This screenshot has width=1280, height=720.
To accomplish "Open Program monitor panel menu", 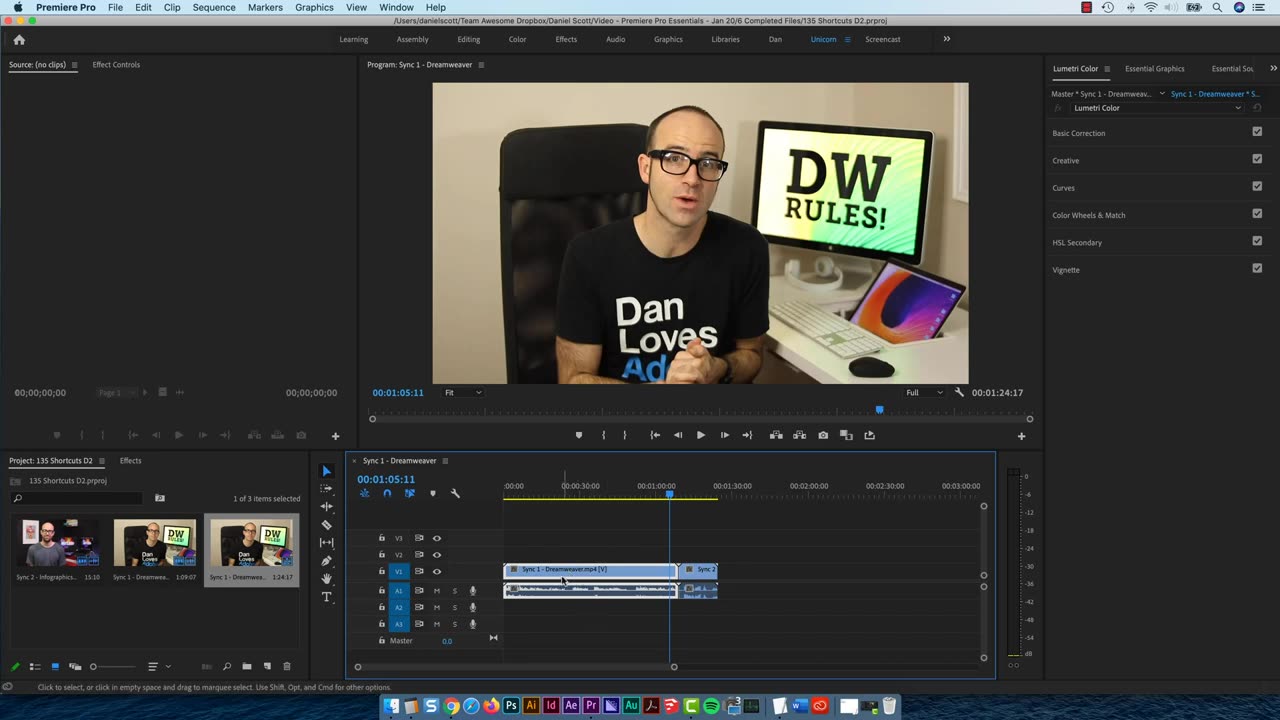I will coord(481,65).
